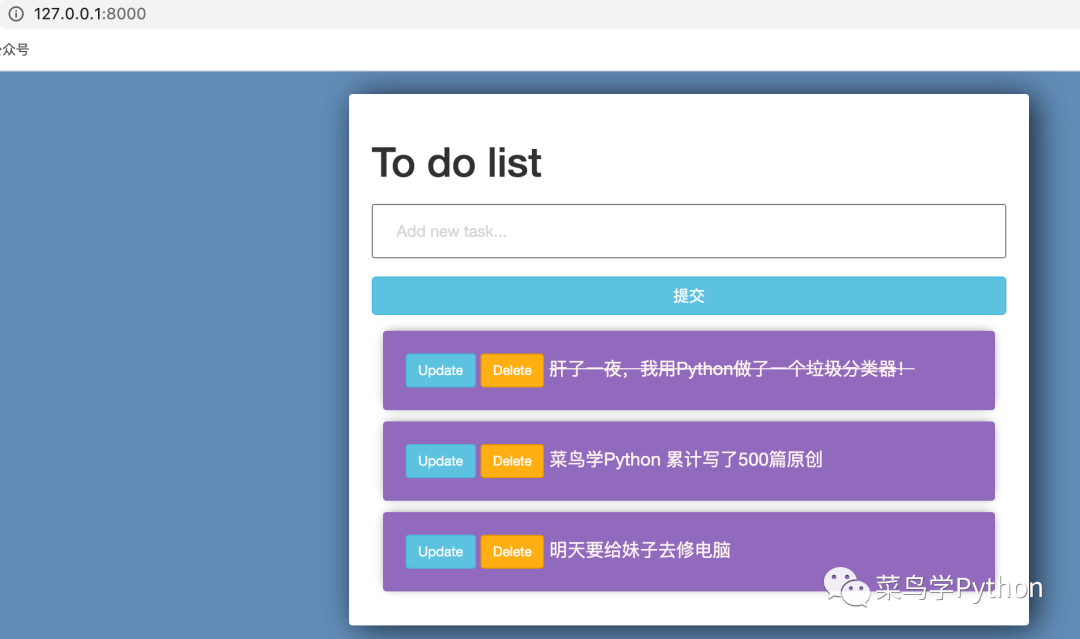1080x639 pixels.
Task: Select the third purple task card
Action: 689,551
